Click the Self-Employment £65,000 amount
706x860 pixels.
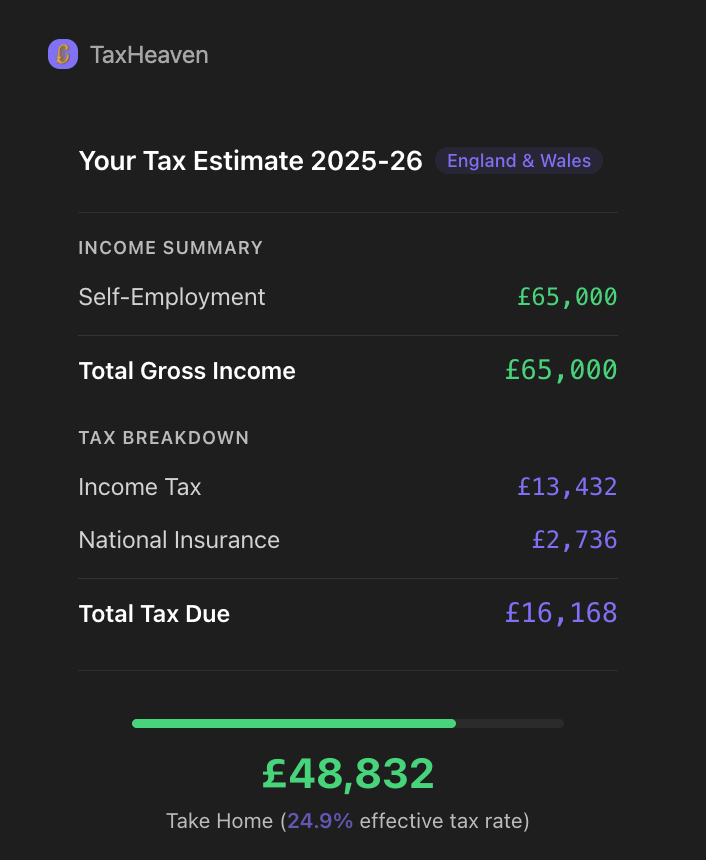(567, 297)
